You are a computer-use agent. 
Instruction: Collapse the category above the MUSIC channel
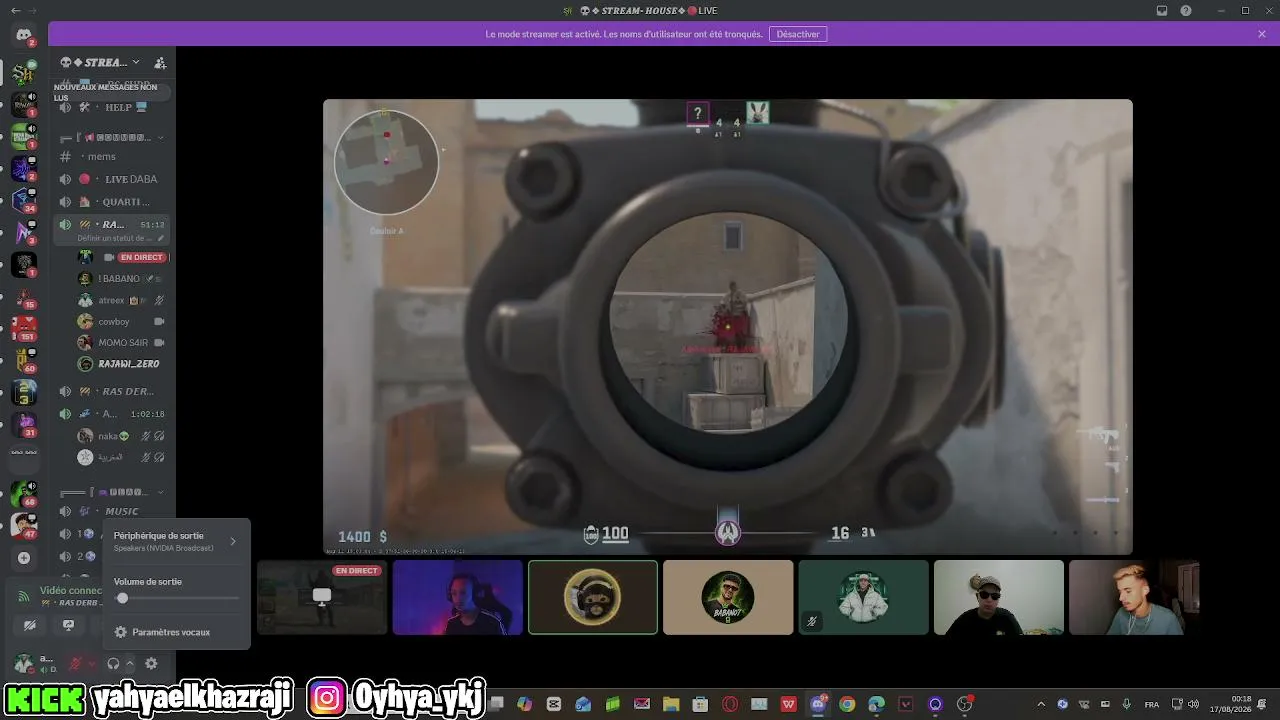click(x=112, y=492)
